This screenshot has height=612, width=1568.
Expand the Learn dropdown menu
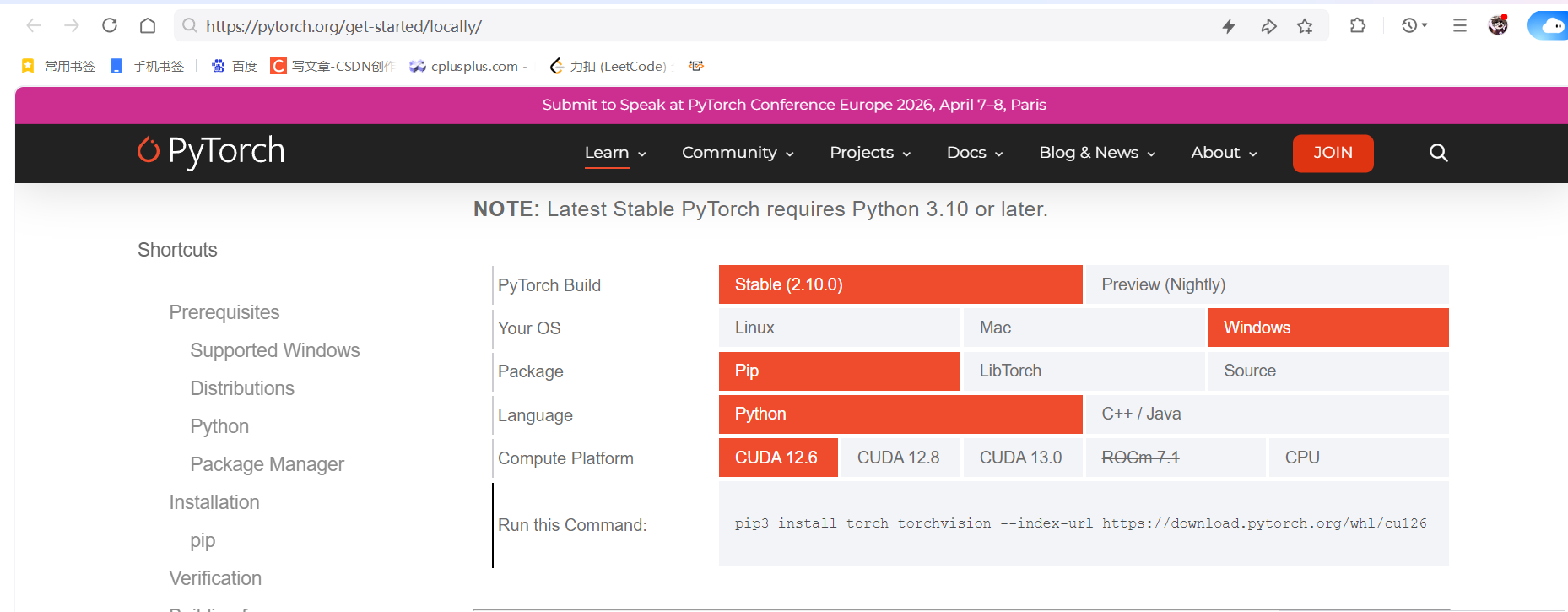point(615,153)
